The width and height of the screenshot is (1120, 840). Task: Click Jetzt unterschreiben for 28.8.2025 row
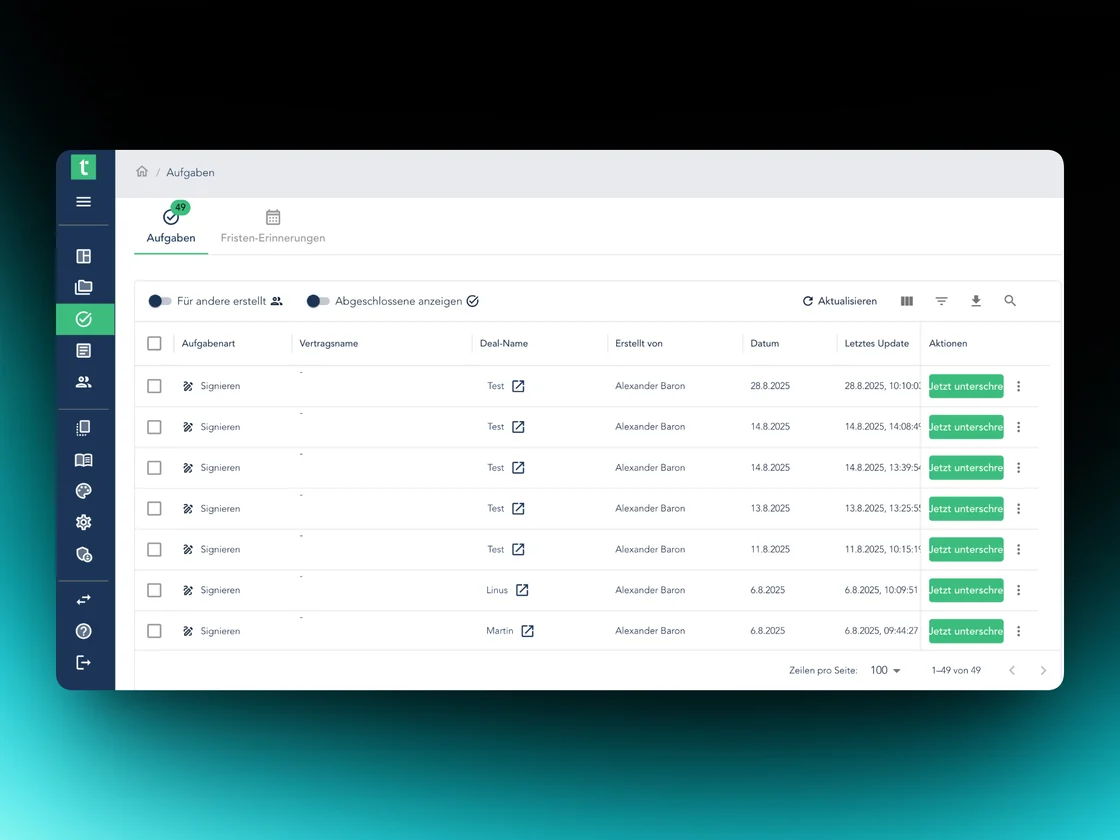point(966,386)
